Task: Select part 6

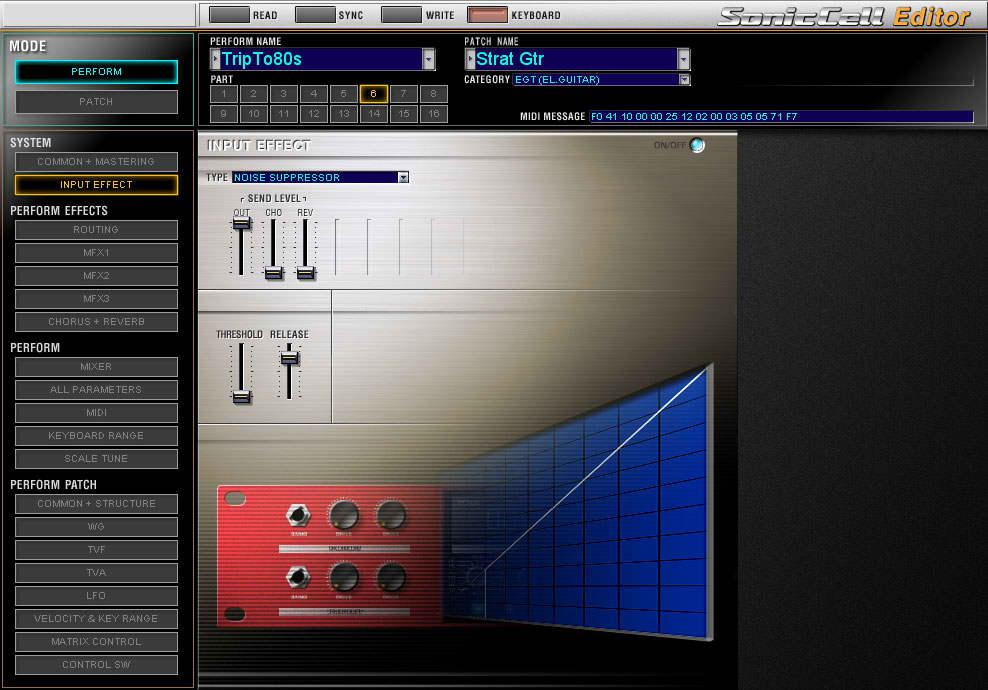Action: (374, 94)
